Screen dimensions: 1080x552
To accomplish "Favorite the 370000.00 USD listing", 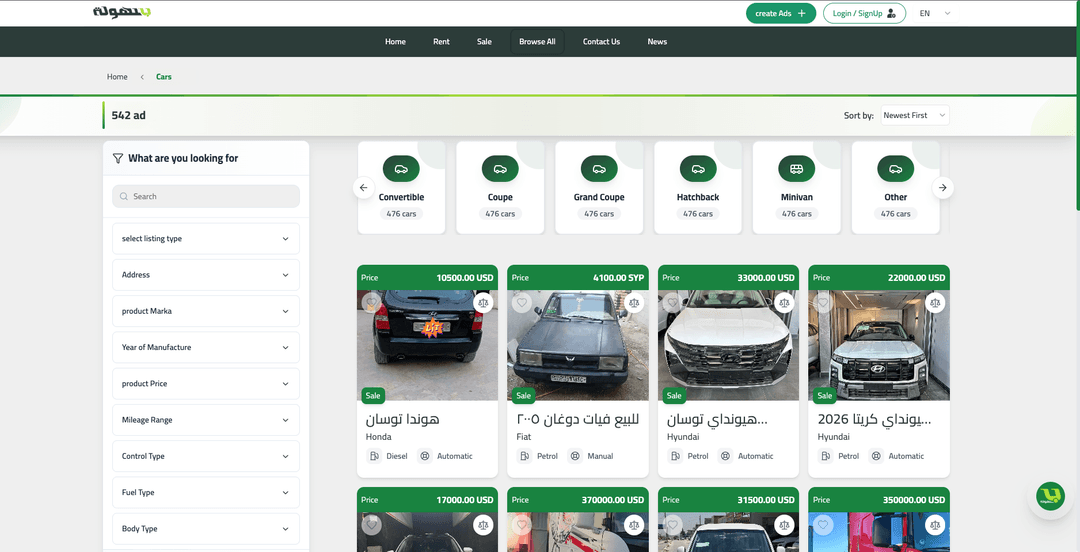I will coord(521,524).
